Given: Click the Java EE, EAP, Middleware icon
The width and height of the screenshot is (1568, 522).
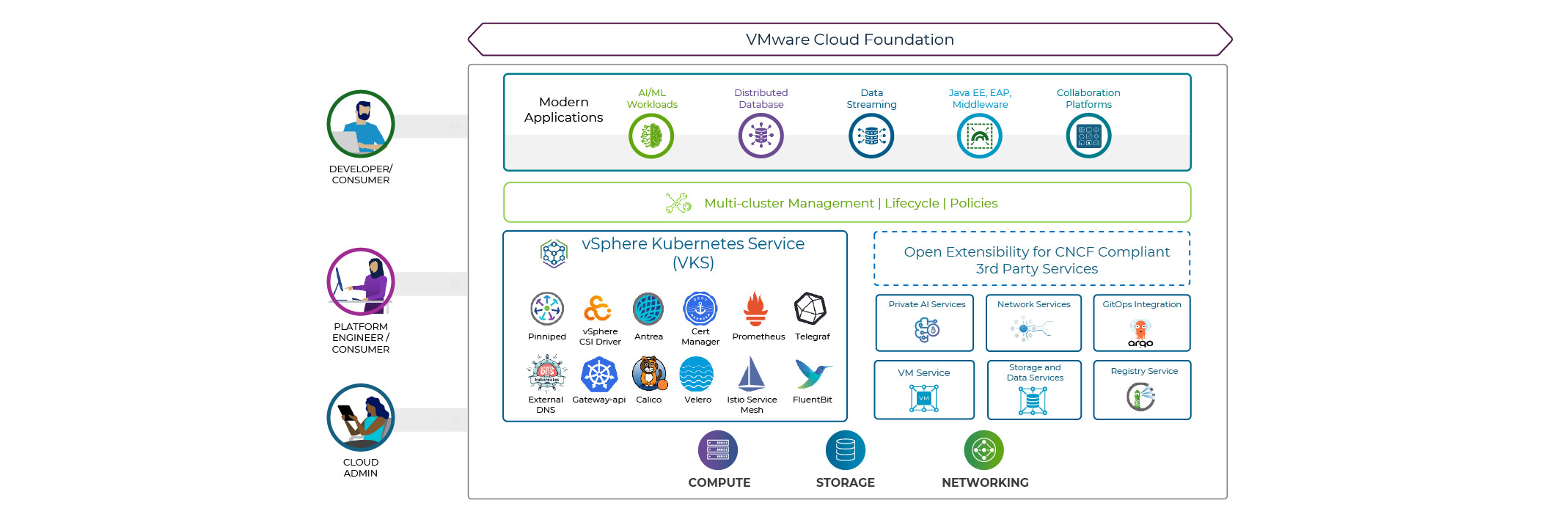Looking at the screenshot, I should click(980, 136).
